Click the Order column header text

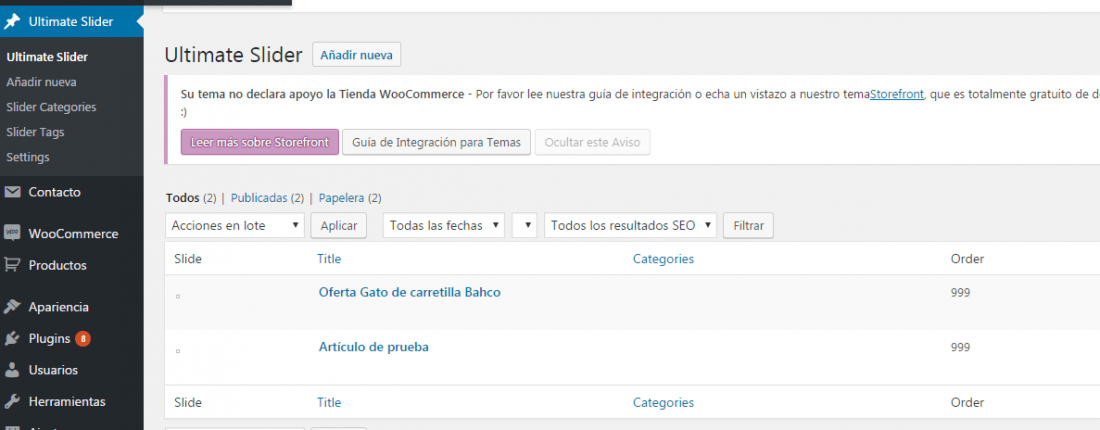[967, 259]
